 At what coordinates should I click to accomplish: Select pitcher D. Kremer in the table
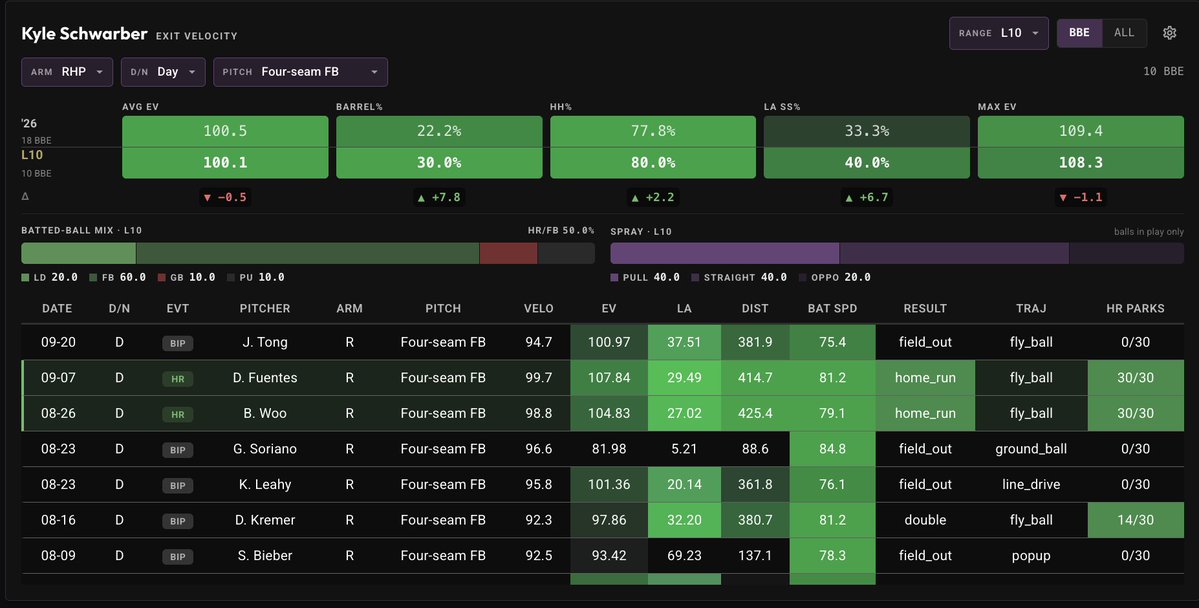point(265,520)
